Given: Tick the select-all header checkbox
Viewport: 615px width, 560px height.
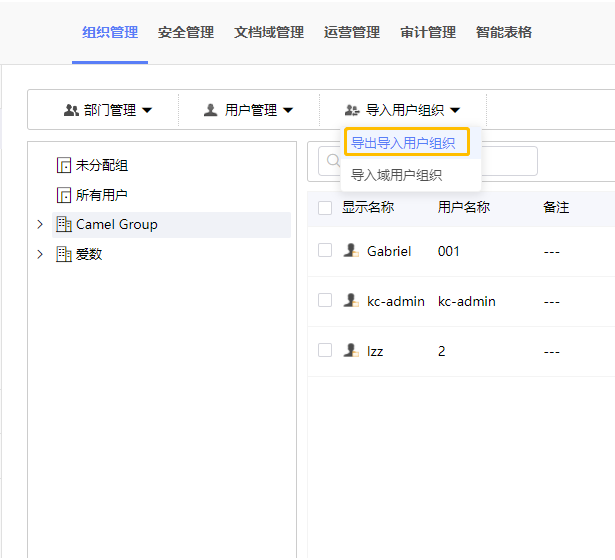Looking at the screenshot, I should (325, 208).
